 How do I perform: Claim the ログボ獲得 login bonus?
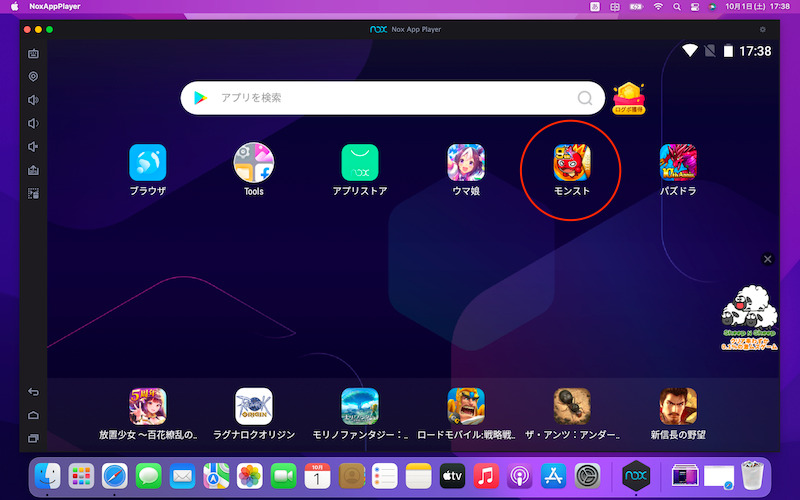click(628, 98)
